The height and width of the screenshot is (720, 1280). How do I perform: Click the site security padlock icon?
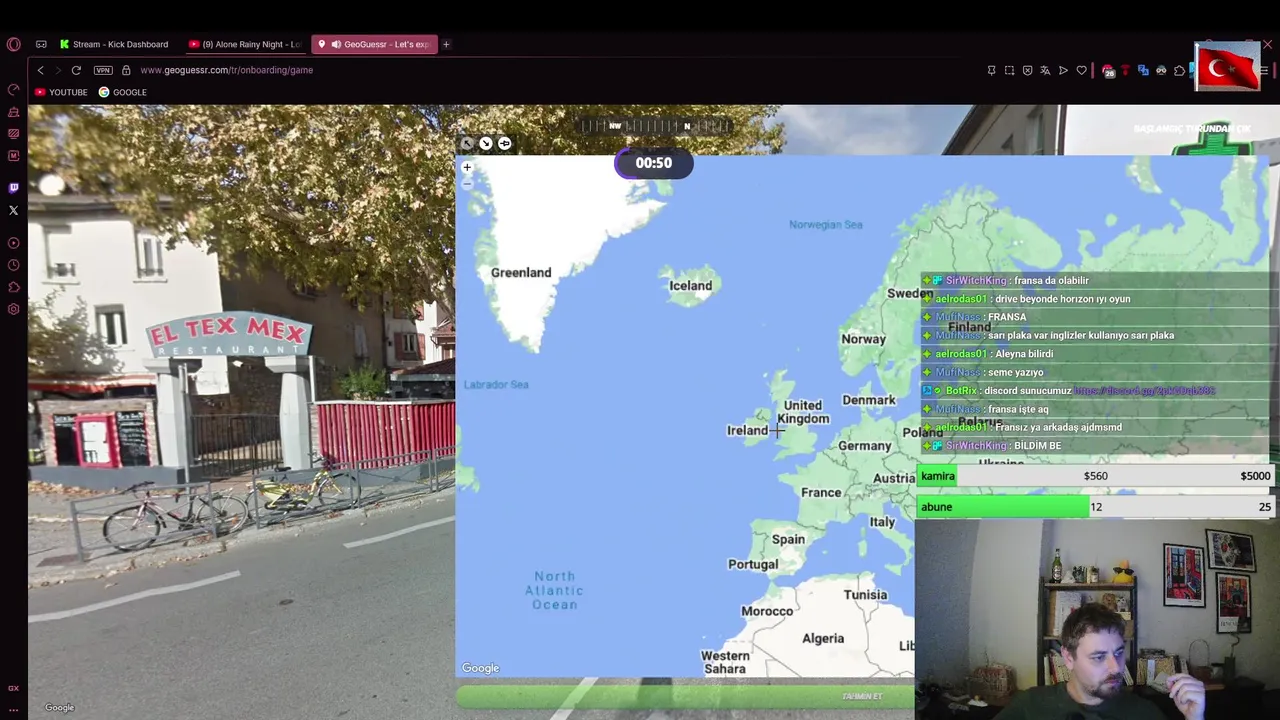[126, 70]
